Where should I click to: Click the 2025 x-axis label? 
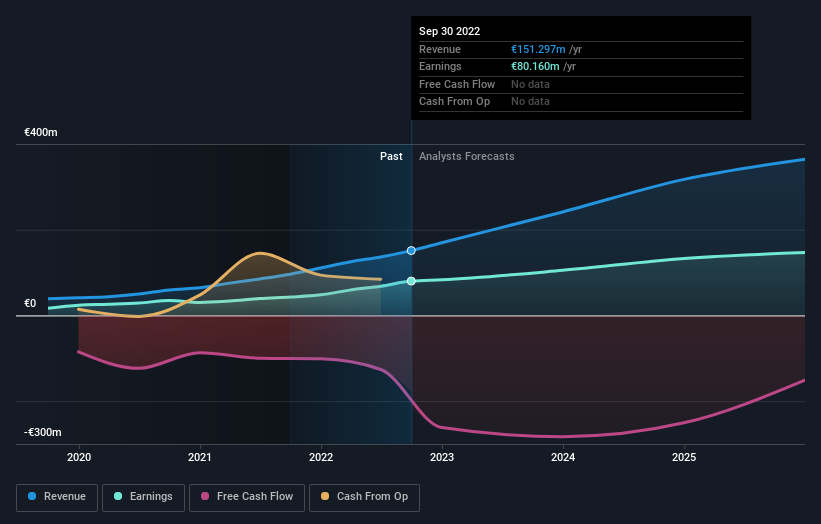coord(684,457)
